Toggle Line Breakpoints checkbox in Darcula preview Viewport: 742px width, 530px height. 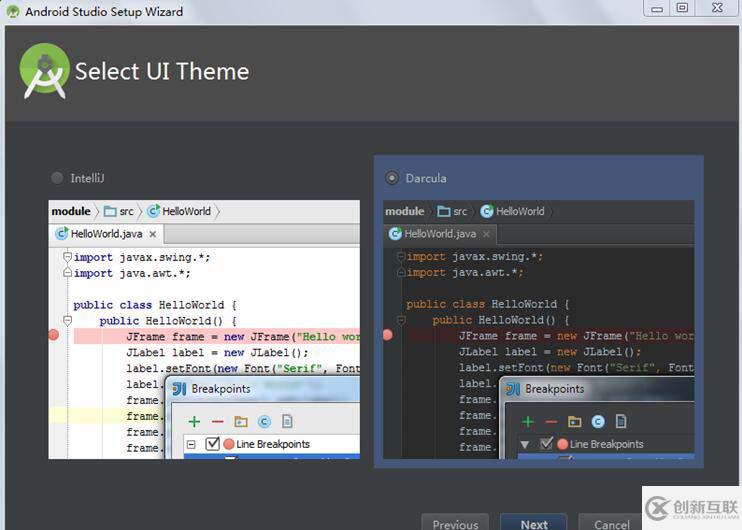click(x=547, y=444)
